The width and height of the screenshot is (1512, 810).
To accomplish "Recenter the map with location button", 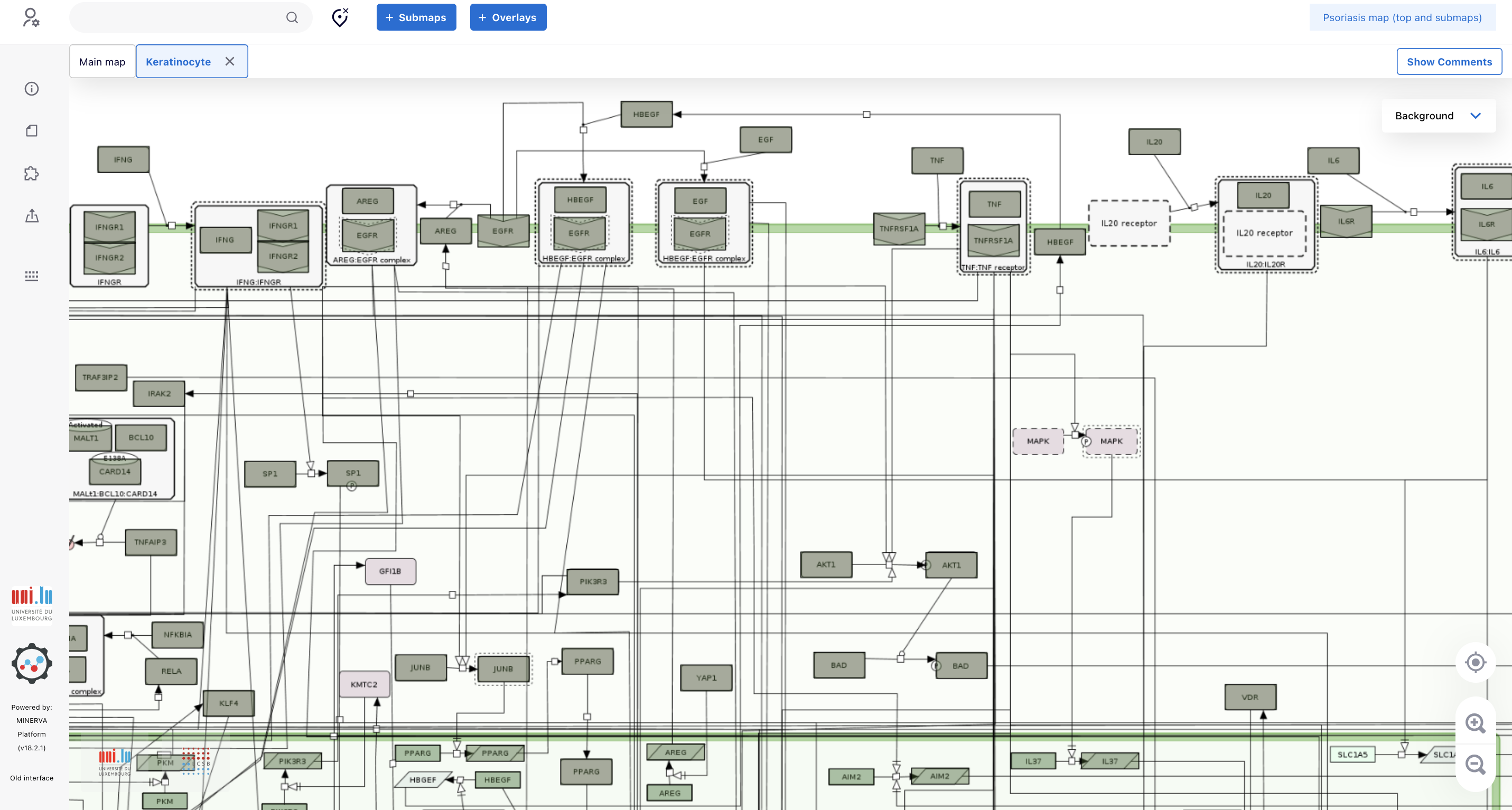I will (1475, 663).
